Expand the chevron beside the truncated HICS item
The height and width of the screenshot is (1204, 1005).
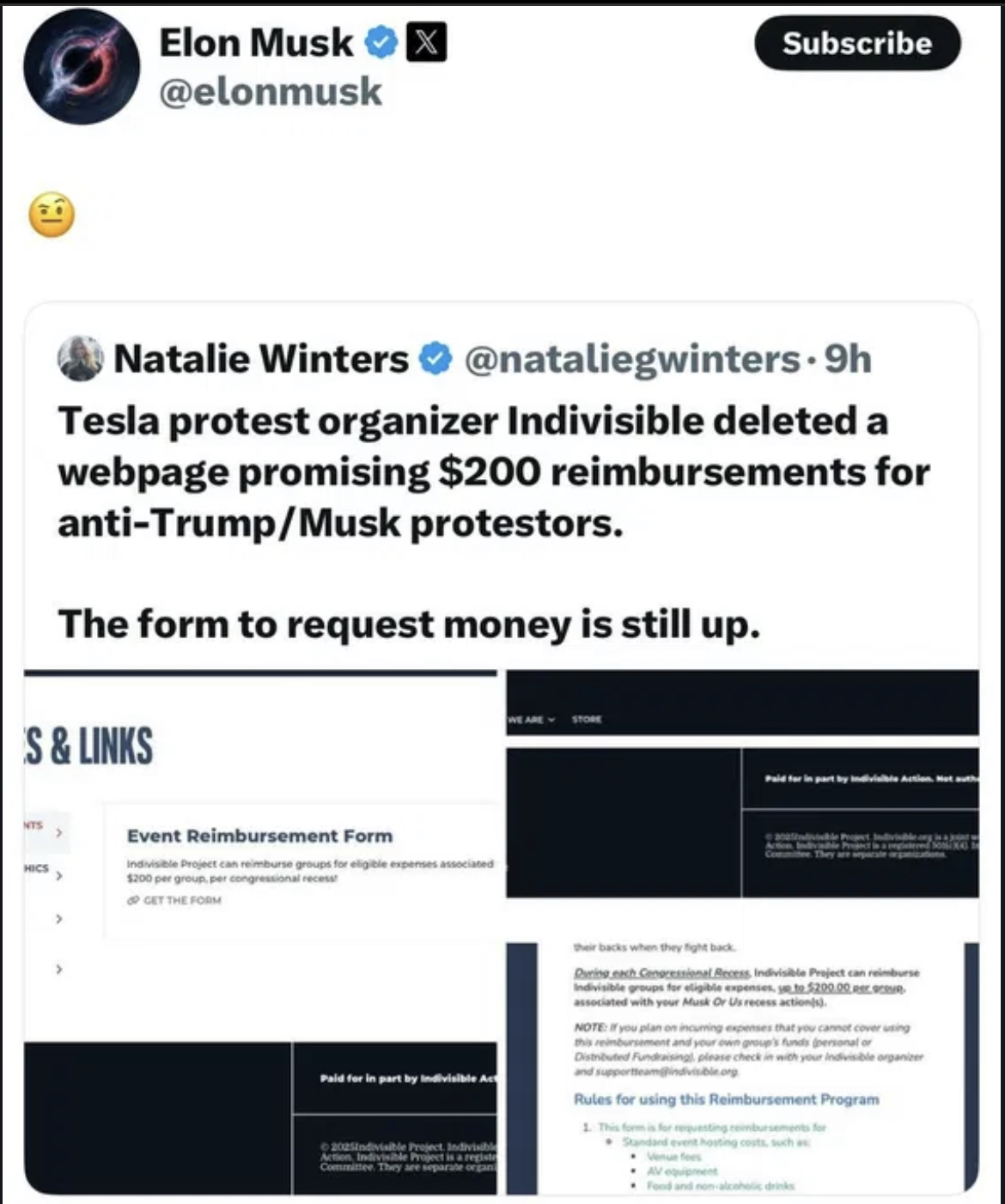[x=58, y=876]
